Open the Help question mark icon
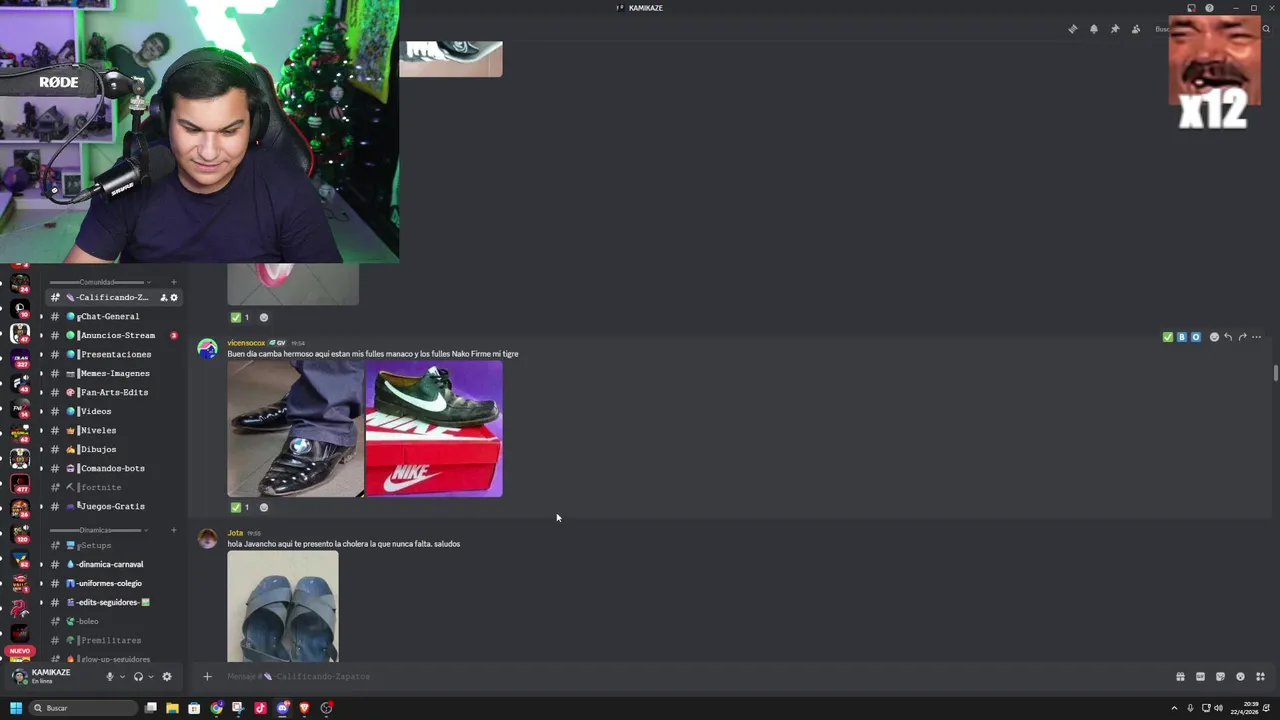This screenshot has height=720, width=1280. click(1209, 8)
